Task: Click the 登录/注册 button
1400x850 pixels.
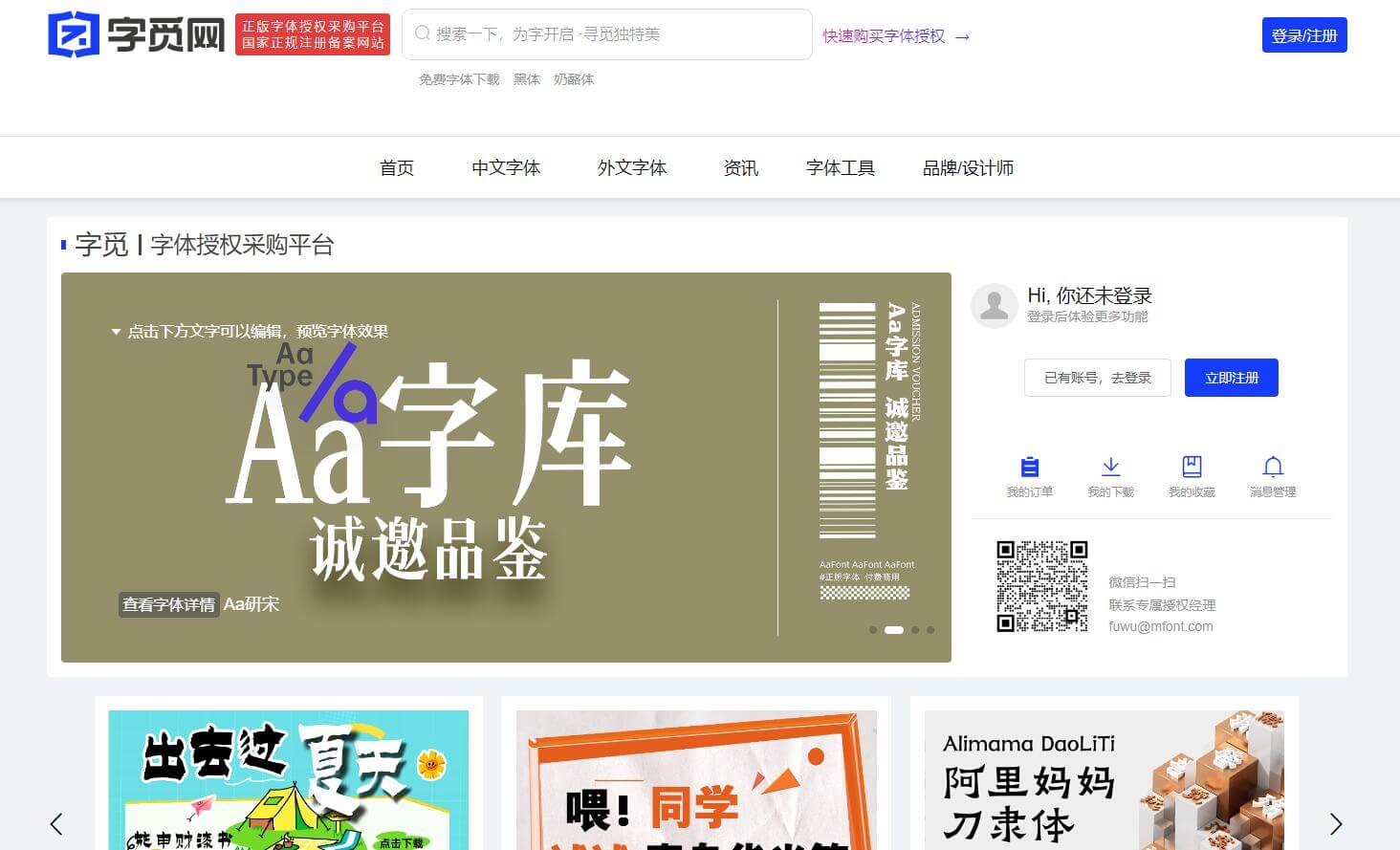Action: (x=1304, y=34)
